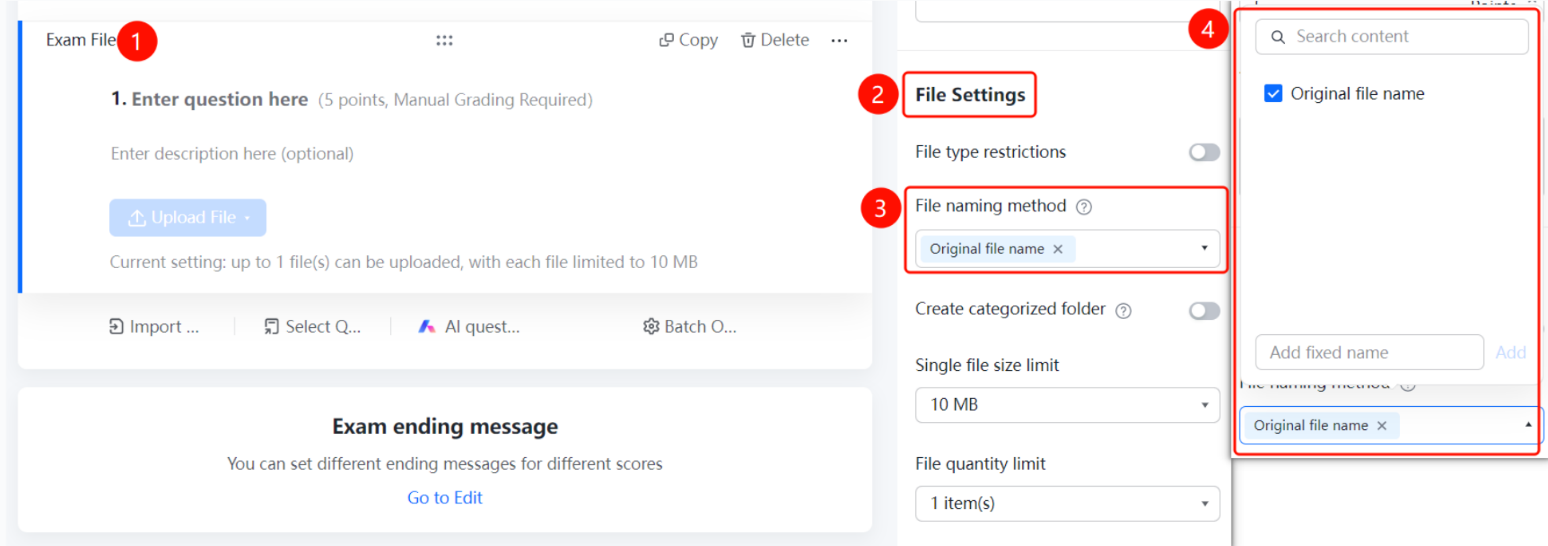
Task: Open Import questions option
Action: click(154, 326)
